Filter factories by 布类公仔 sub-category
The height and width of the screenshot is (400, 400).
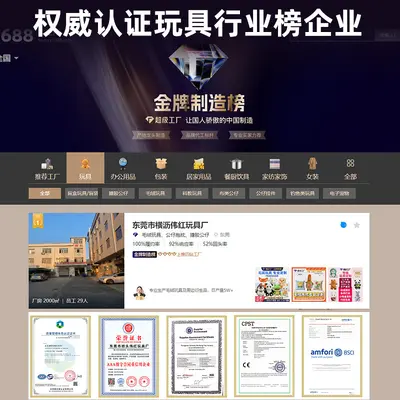[x=229, y=193]
